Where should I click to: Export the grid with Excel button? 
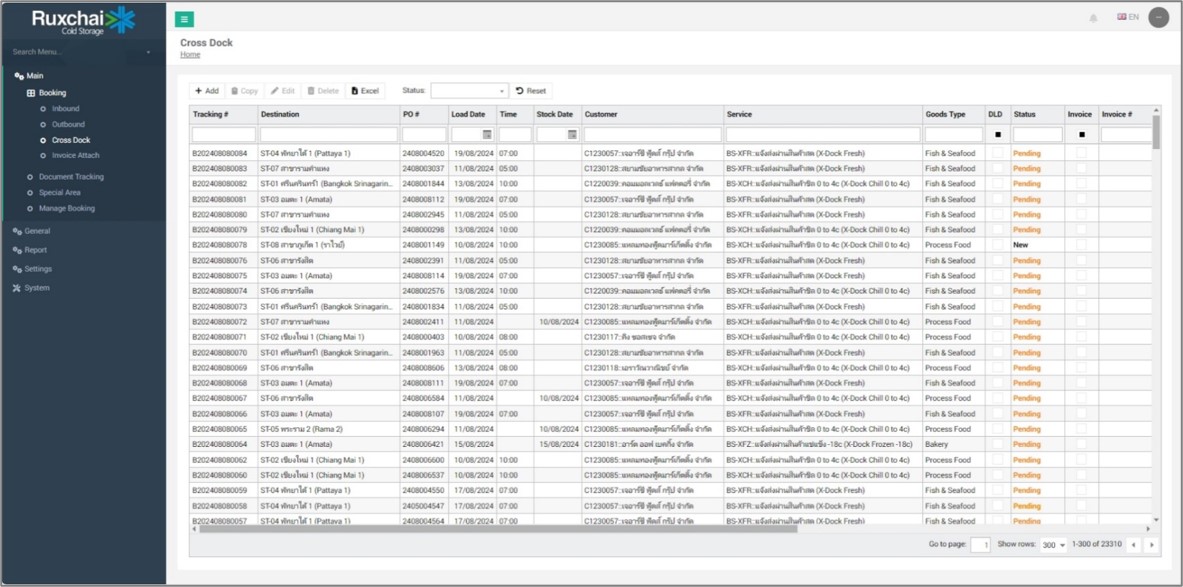point(365,91)
